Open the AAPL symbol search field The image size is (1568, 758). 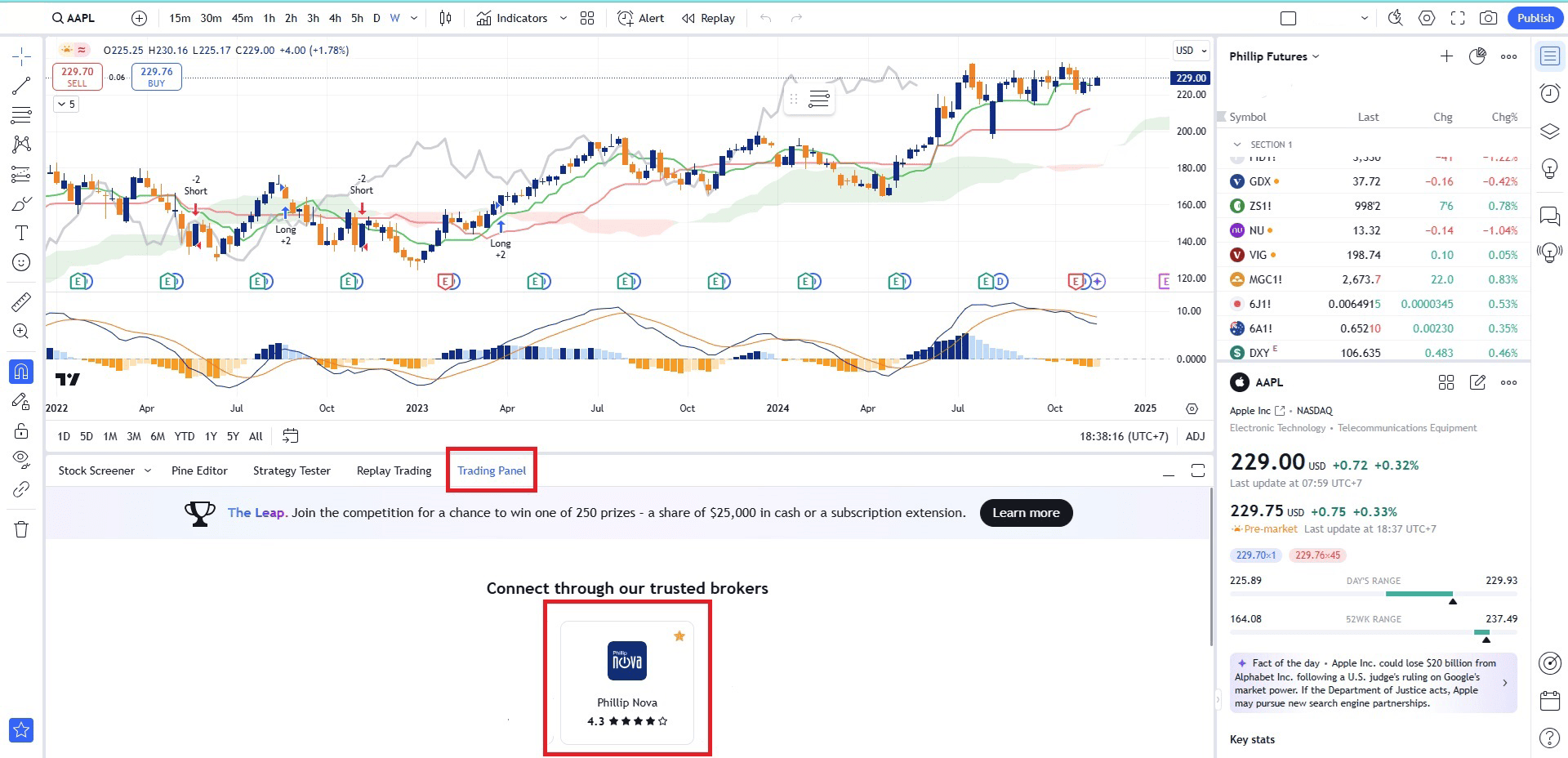coord(73,18)
